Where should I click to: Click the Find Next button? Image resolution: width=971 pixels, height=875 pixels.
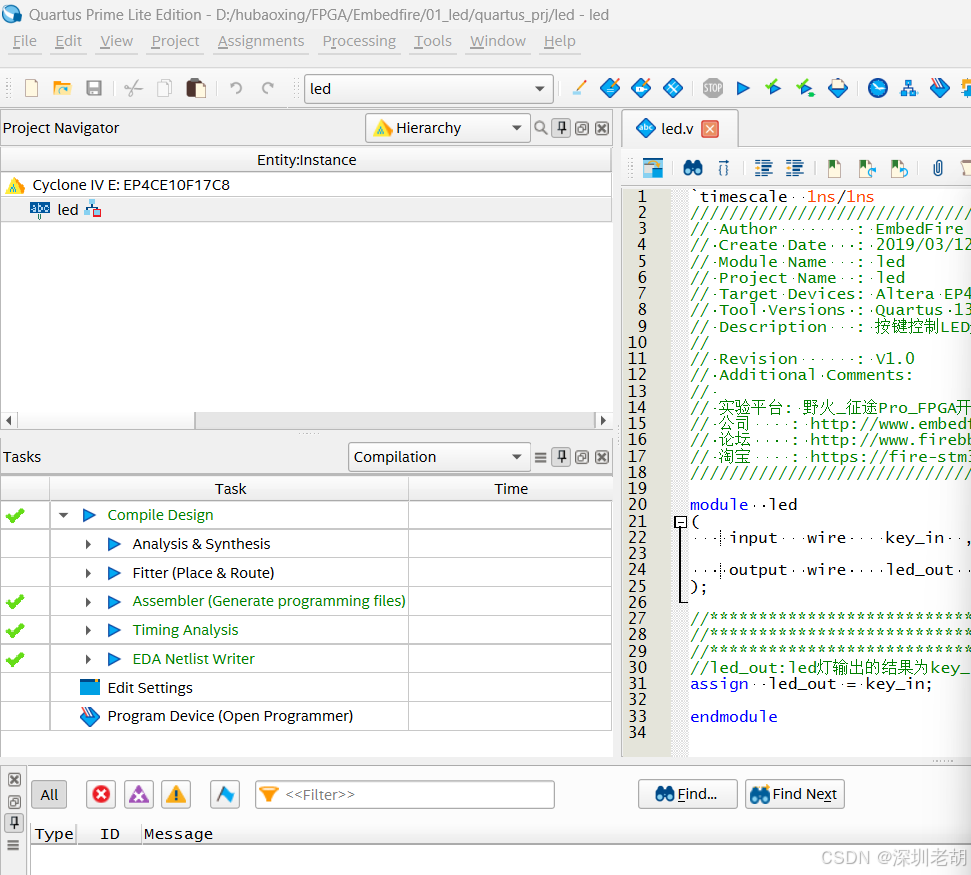795,794
